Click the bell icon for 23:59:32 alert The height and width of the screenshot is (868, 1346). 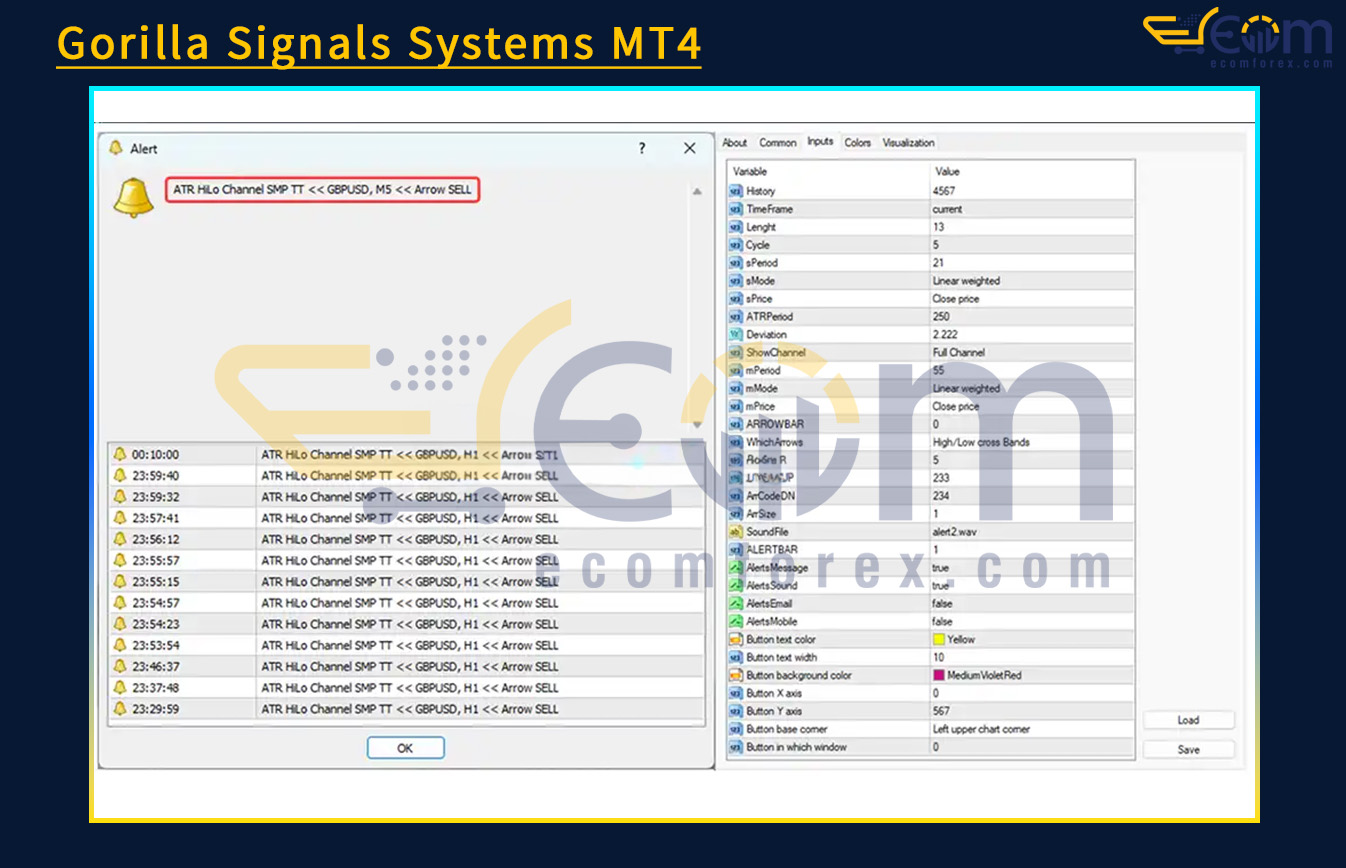(120, 497)
